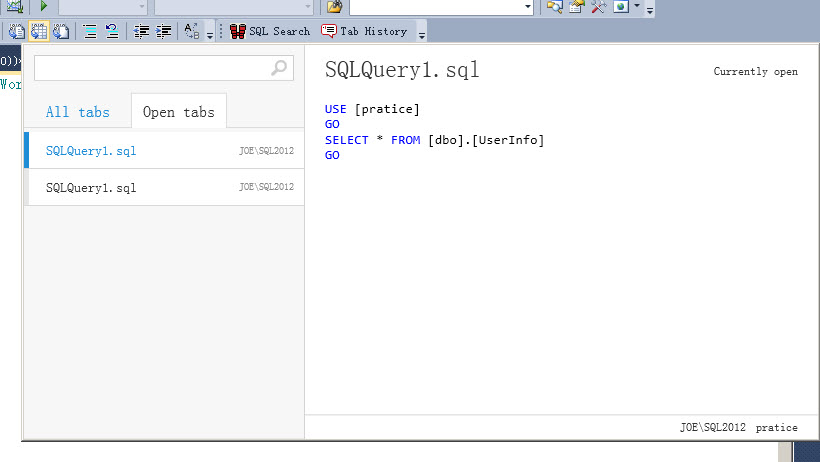Image resolution: width=820 pixels, height=462 pixels.
Task: Open the SQL Search tool
Action: tap(270, 31)
